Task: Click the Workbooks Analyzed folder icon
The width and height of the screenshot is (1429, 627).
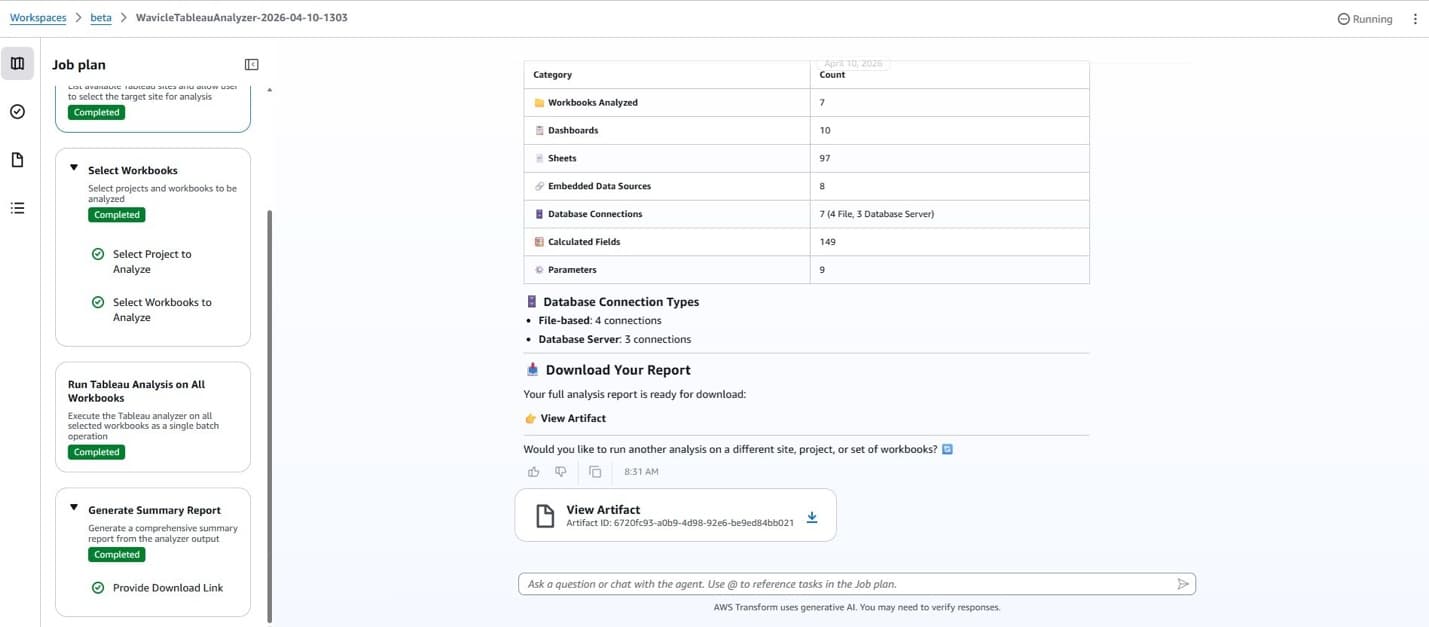Action: point(539,103)
